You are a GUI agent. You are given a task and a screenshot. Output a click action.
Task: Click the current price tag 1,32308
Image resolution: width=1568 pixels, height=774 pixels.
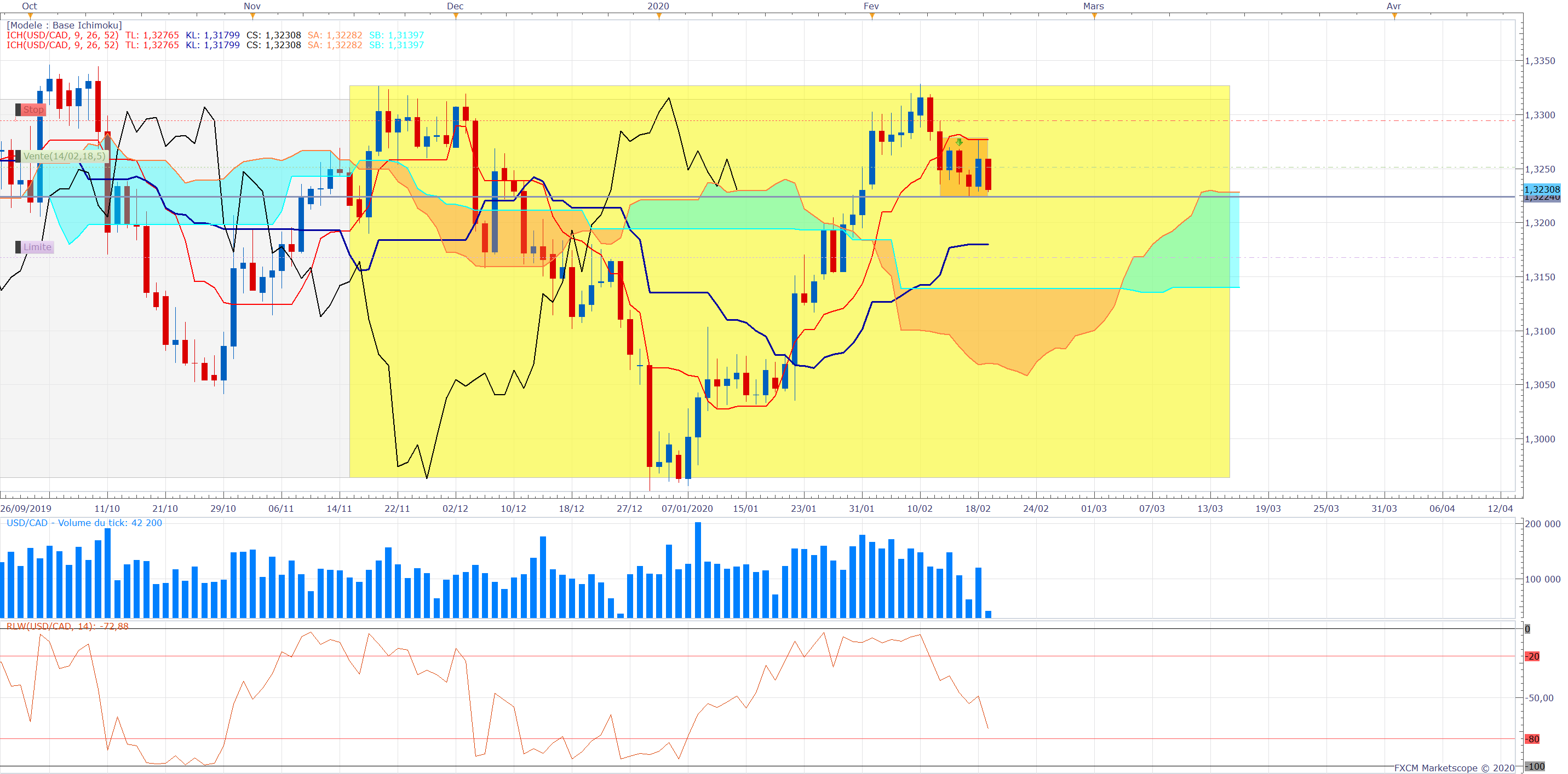click(x=1541, y=189)
